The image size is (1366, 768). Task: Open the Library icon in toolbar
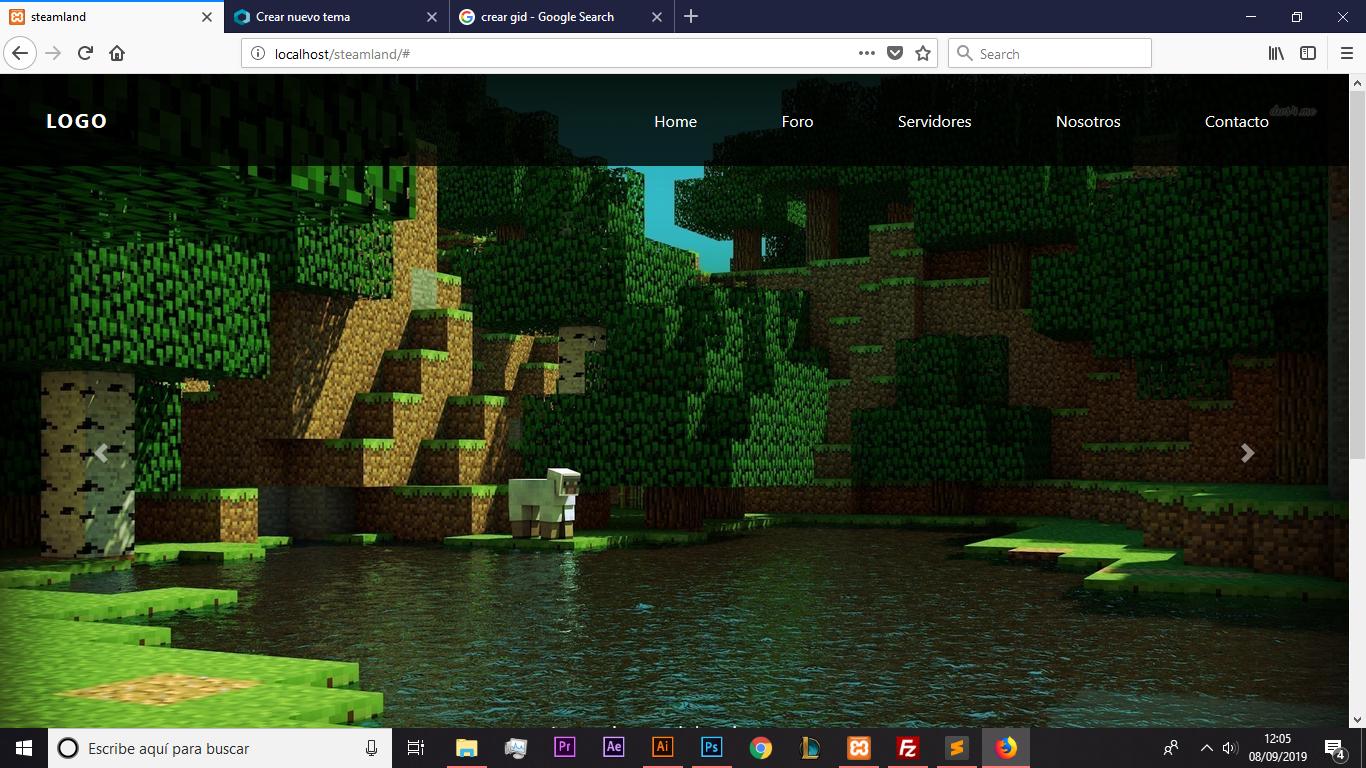point(1276,53)
